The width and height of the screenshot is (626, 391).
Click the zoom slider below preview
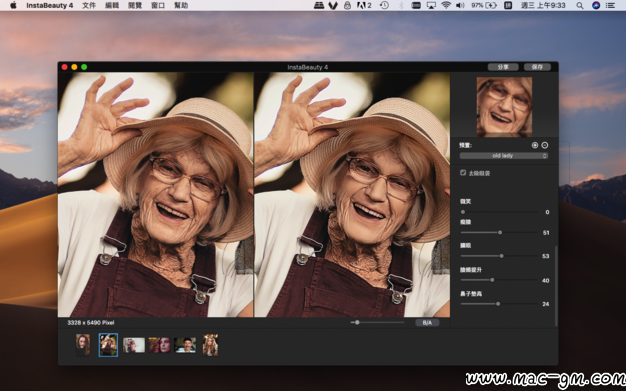[378, 322]
